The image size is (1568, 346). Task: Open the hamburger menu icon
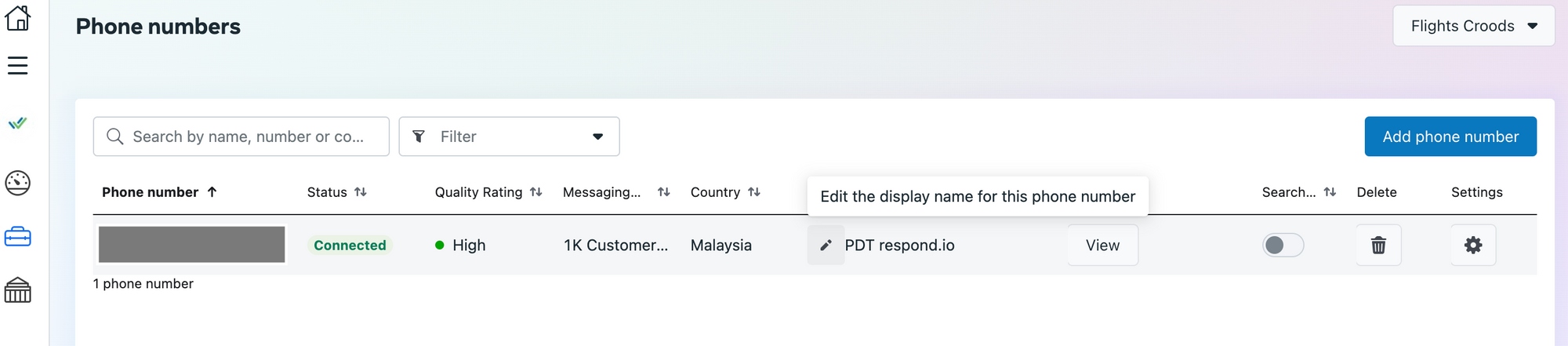point(17,65)
